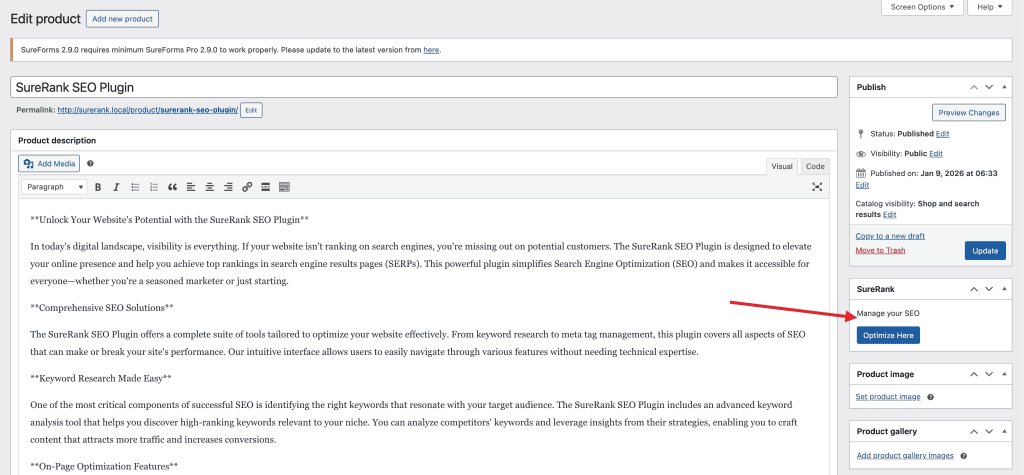Collapse the Product image panel
1024x475 pixels.
pos(1004,374)
